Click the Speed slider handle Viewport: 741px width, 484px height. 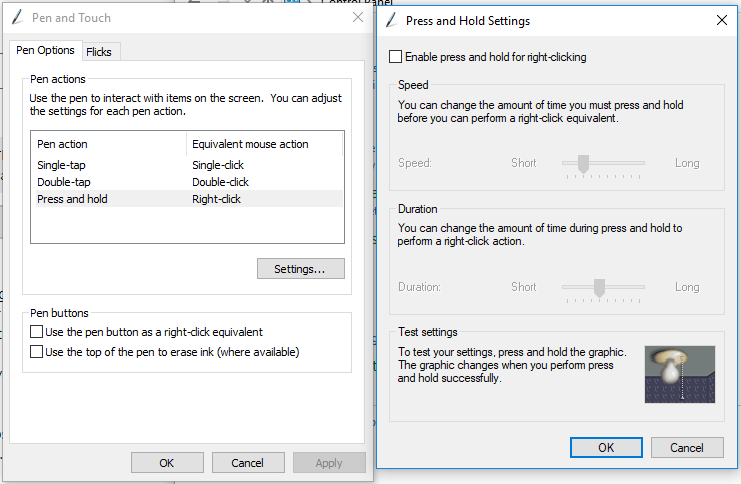pyautogui.click(x=582, y=163)
